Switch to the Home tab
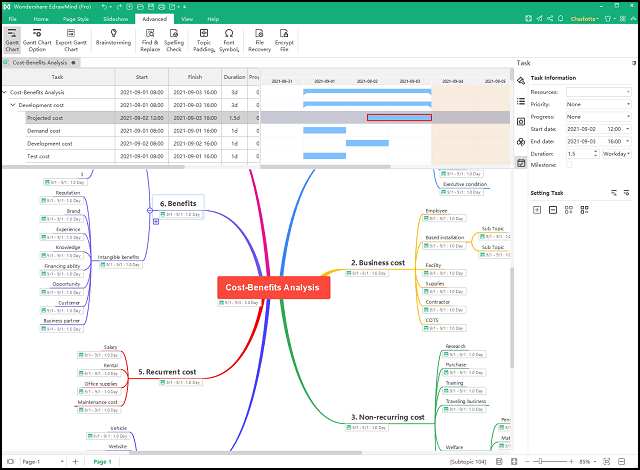This screenshot has height=470, width=640. point(41,19)
